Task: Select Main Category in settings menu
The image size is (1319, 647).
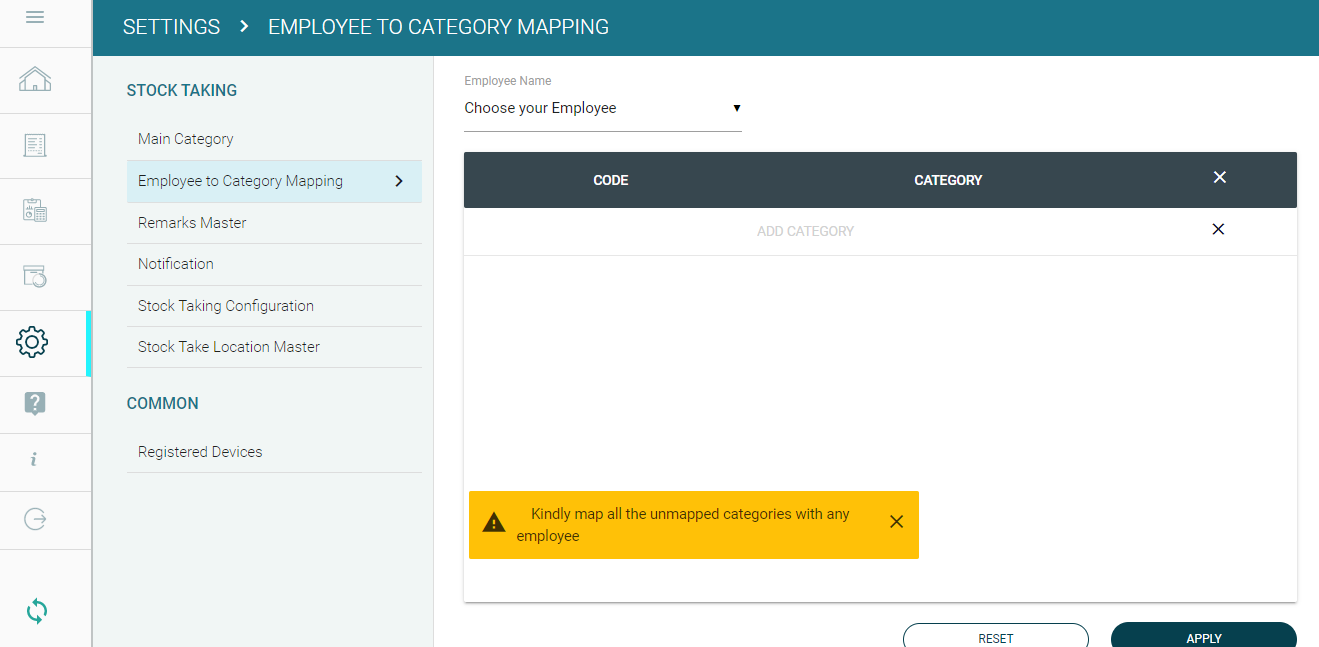Action: point(186,139)
